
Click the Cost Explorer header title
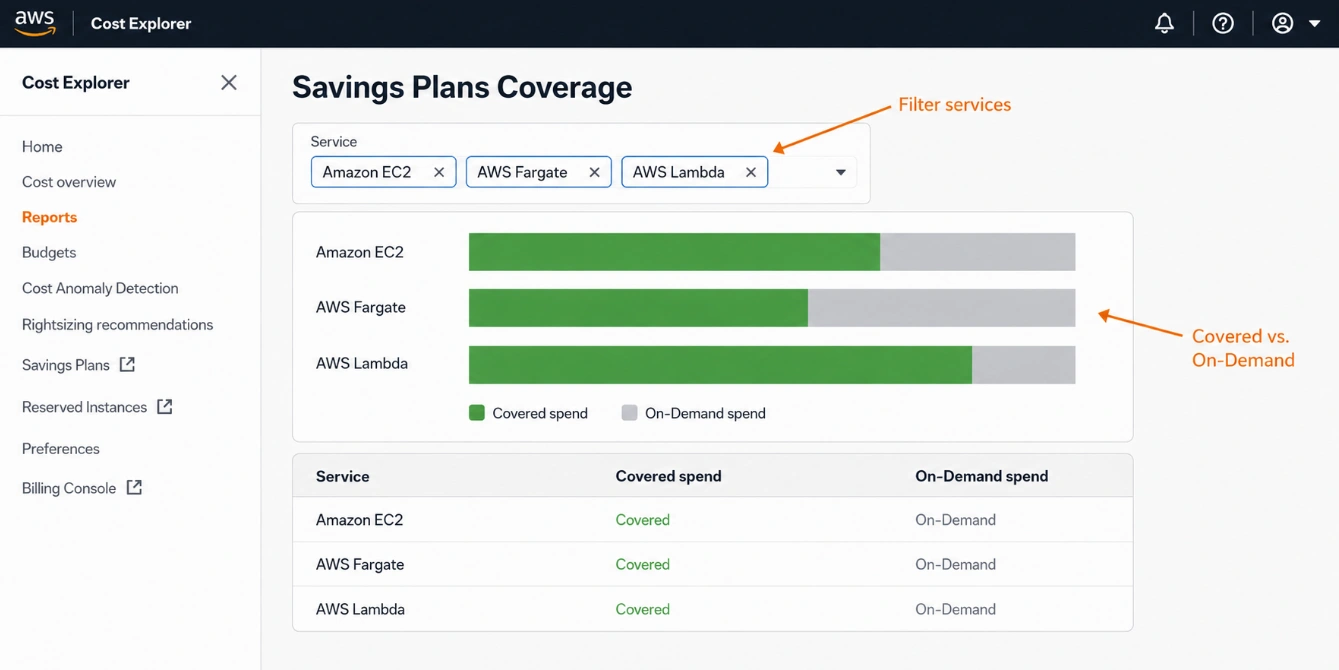(x=141, y=23)
